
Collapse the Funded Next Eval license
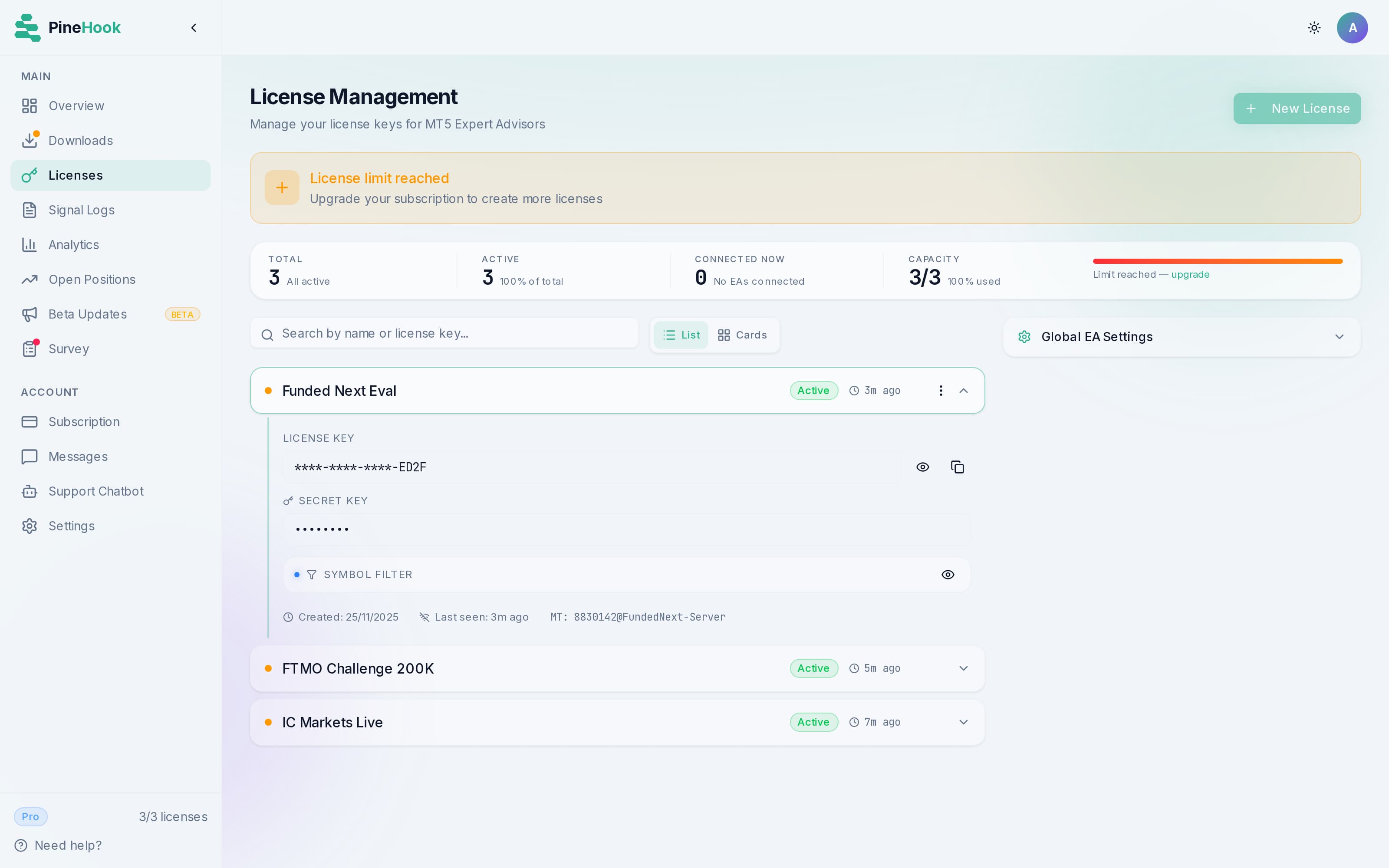(x=964, y=390)
